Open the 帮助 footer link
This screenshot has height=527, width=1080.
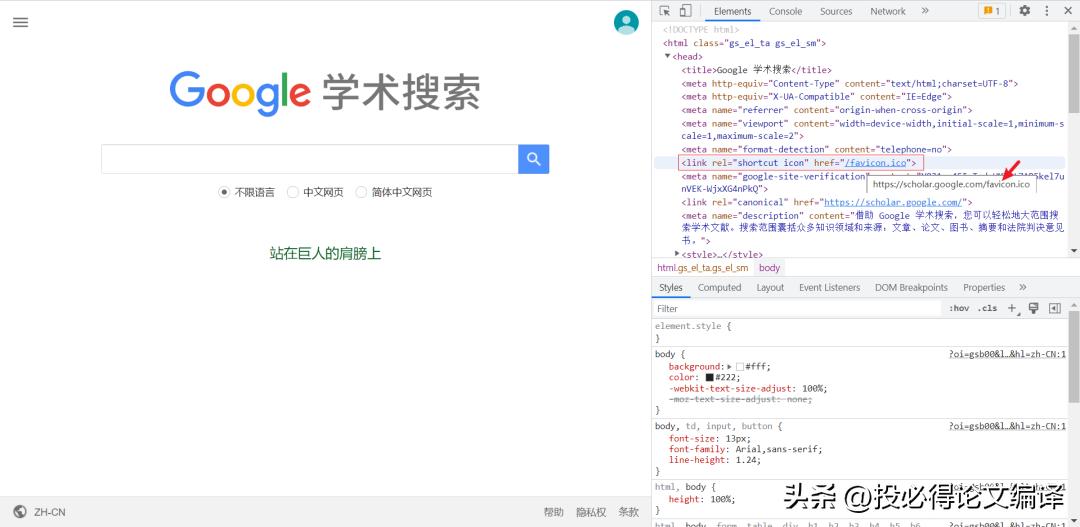pos(553,512)
